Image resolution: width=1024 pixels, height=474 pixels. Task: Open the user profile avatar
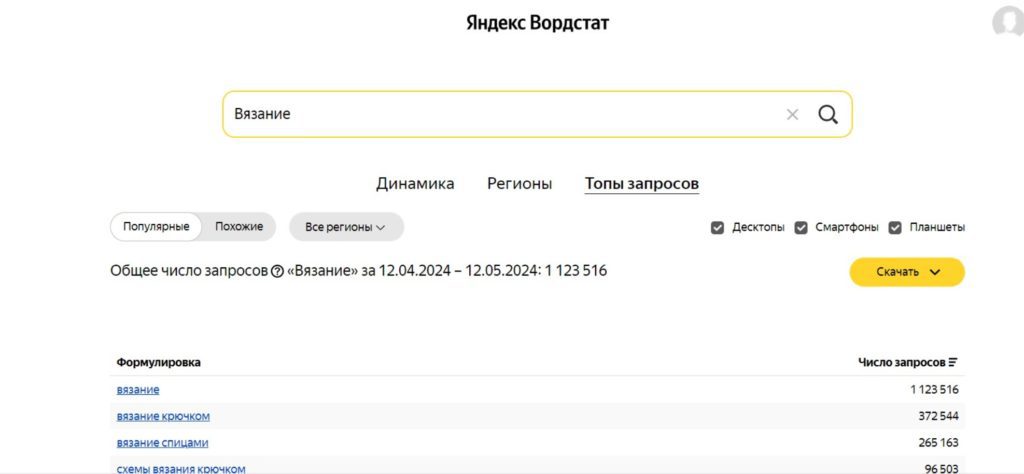[1008, 24]
